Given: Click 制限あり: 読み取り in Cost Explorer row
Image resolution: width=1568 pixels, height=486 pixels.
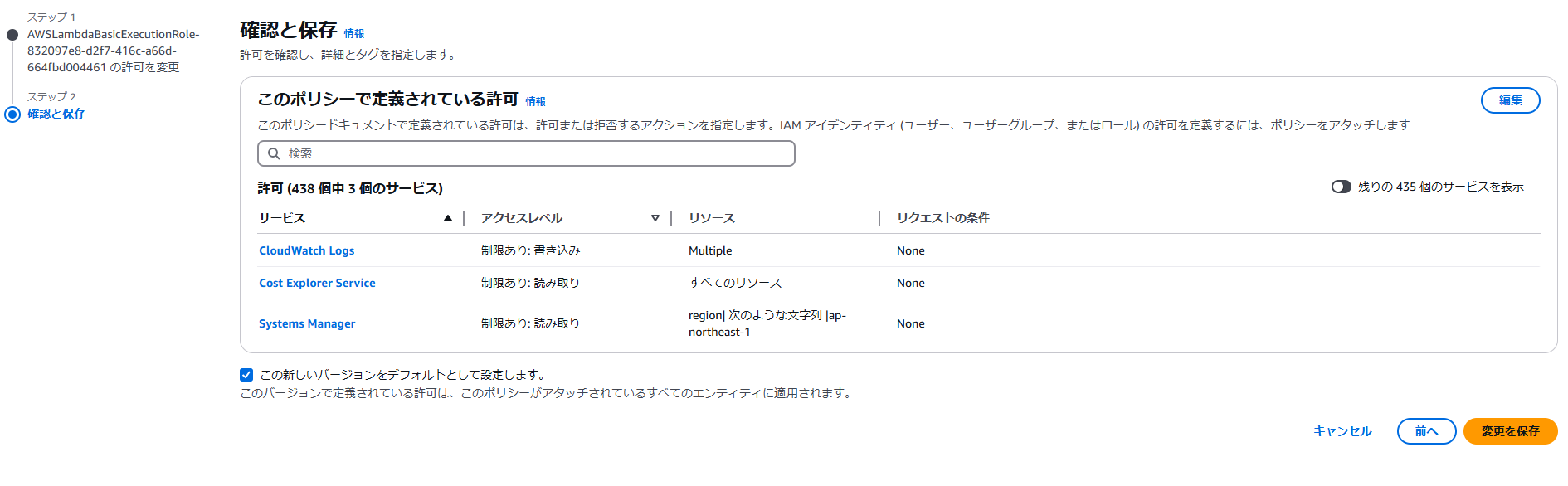Looking at the screenshot, I should [530, 283].
